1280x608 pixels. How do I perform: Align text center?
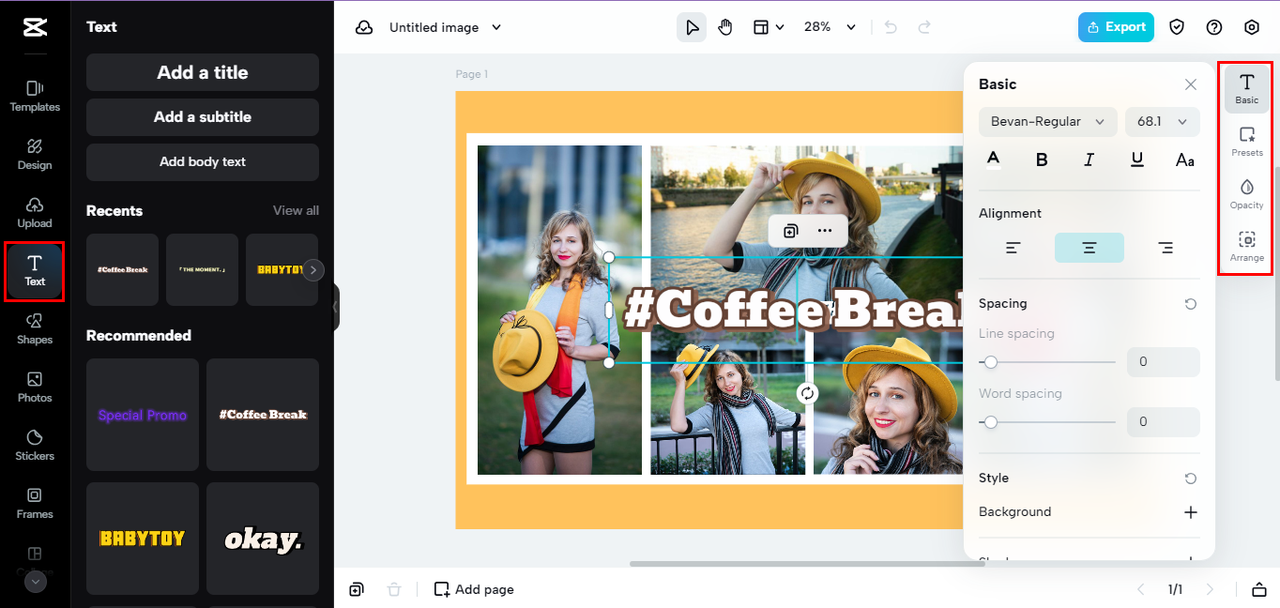point(1089,248)
